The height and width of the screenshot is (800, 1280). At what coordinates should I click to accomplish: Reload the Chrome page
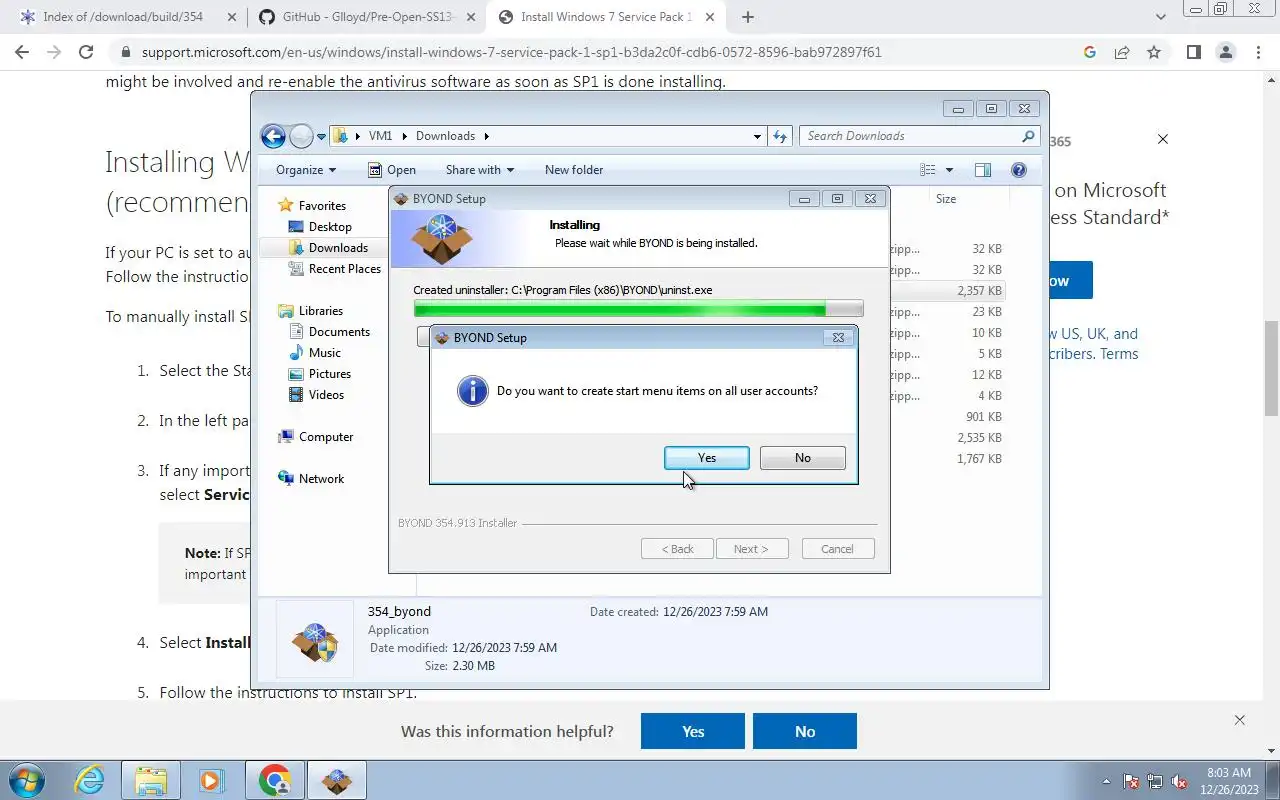pyautogui.click(x=86, y=52)
